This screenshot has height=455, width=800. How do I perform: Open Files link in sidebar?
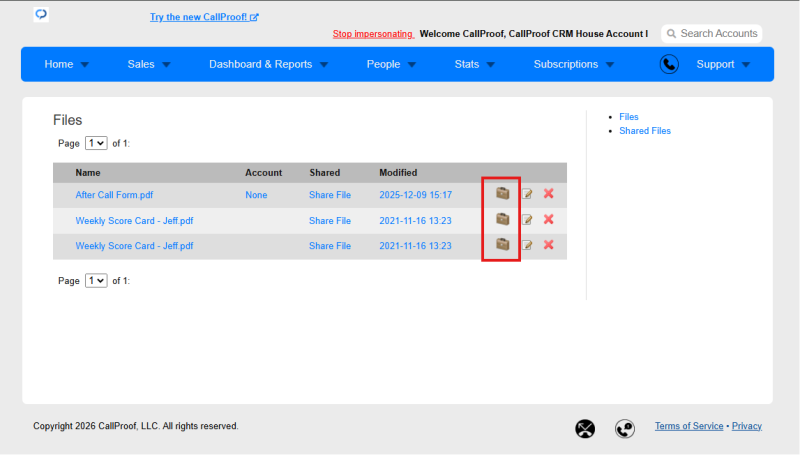click(x=629, y=117)
